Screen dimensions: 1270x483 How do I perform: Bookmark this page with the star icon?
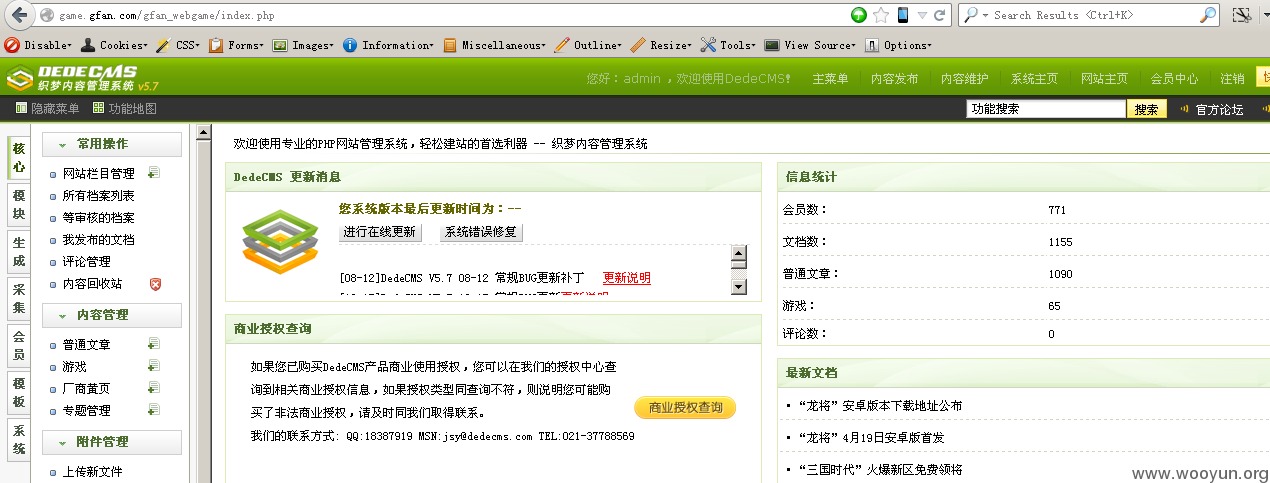(881, 15)
